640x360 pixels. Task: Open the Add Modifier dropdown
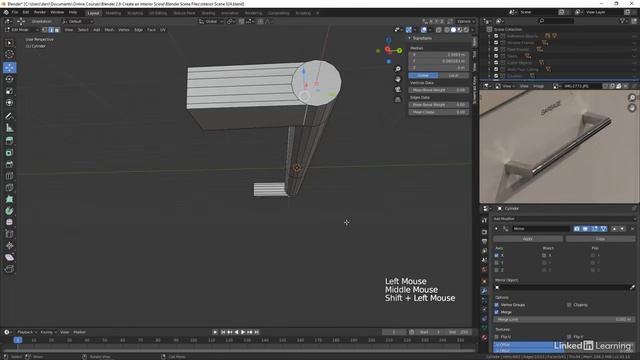click(564, 219)
